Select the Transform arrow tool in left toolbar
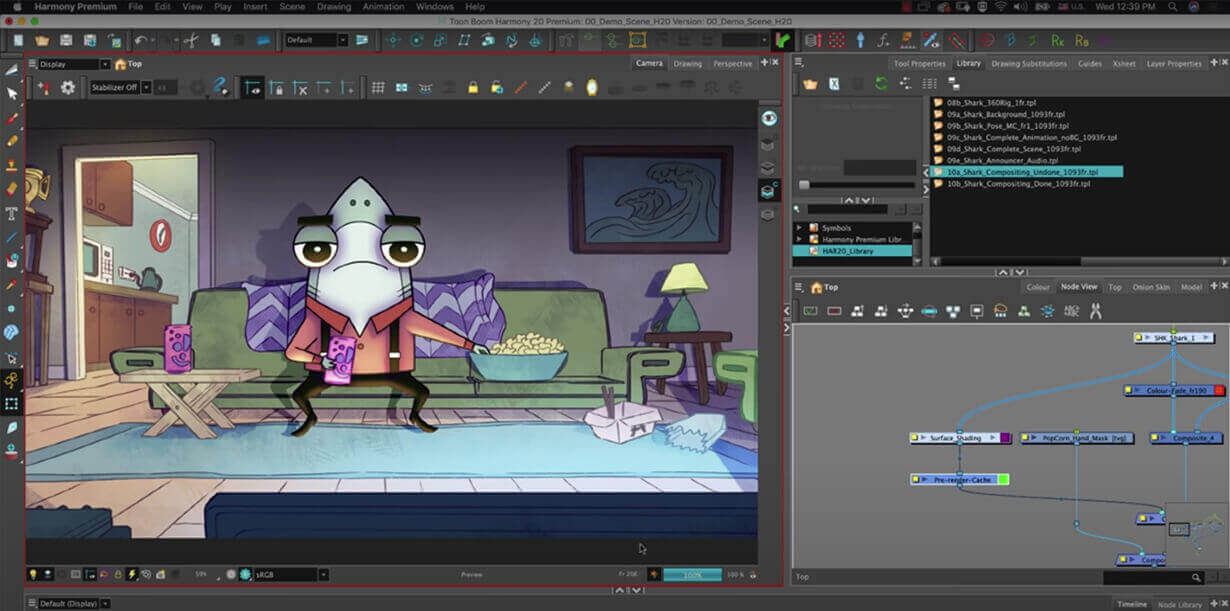 pyautogui.click(x=12, y=93)
